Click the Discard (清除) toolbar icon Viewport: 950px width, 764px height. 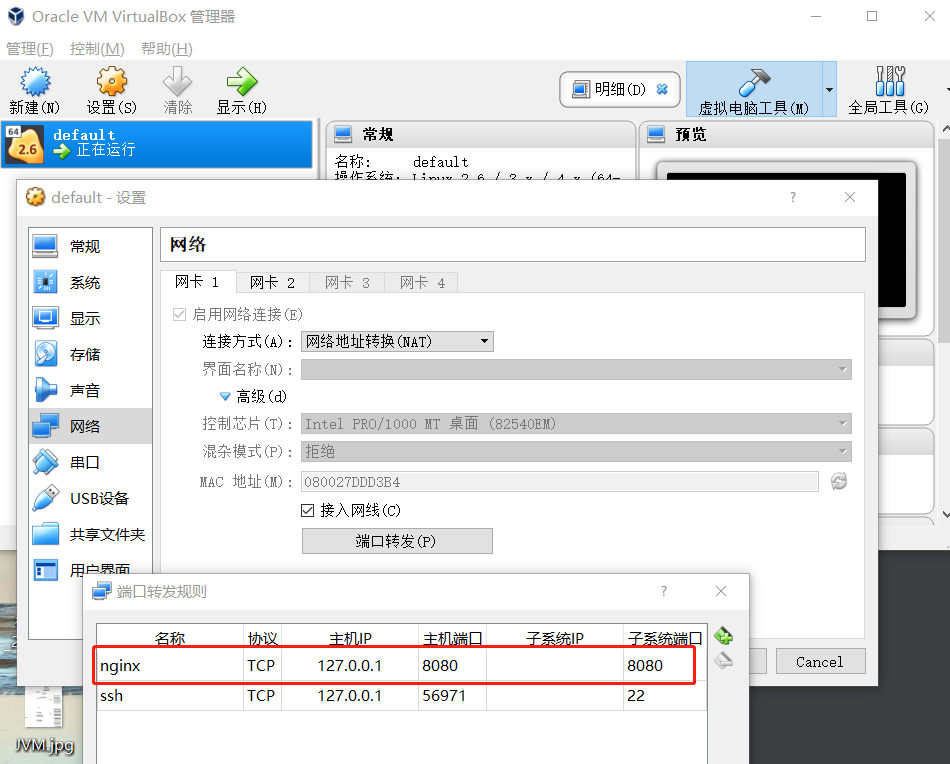[178, 91]
